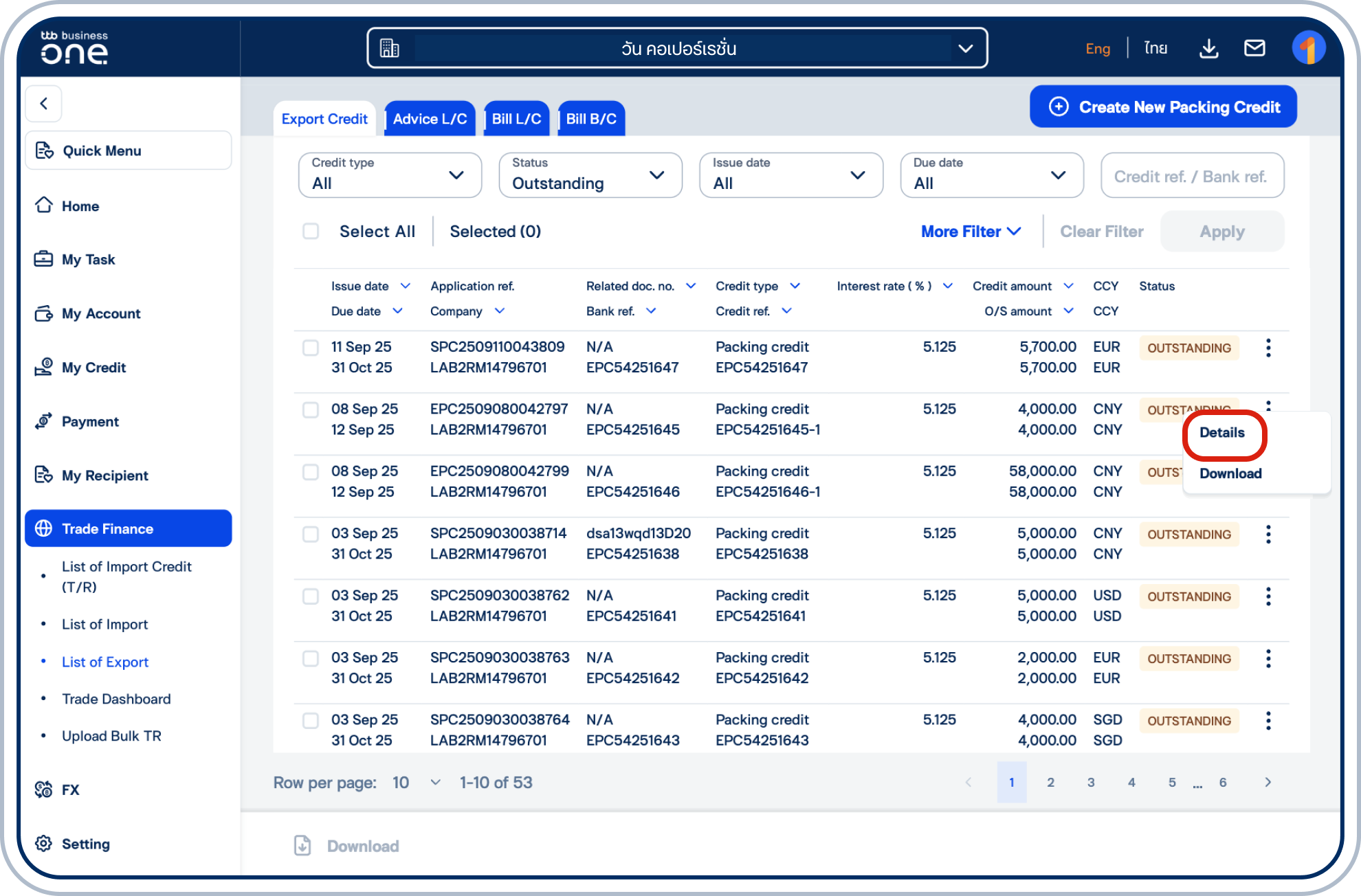Go to next page arrow in pagination
The width and height of the screenshot is (1361, 896).
click(x=1268, y=782)
